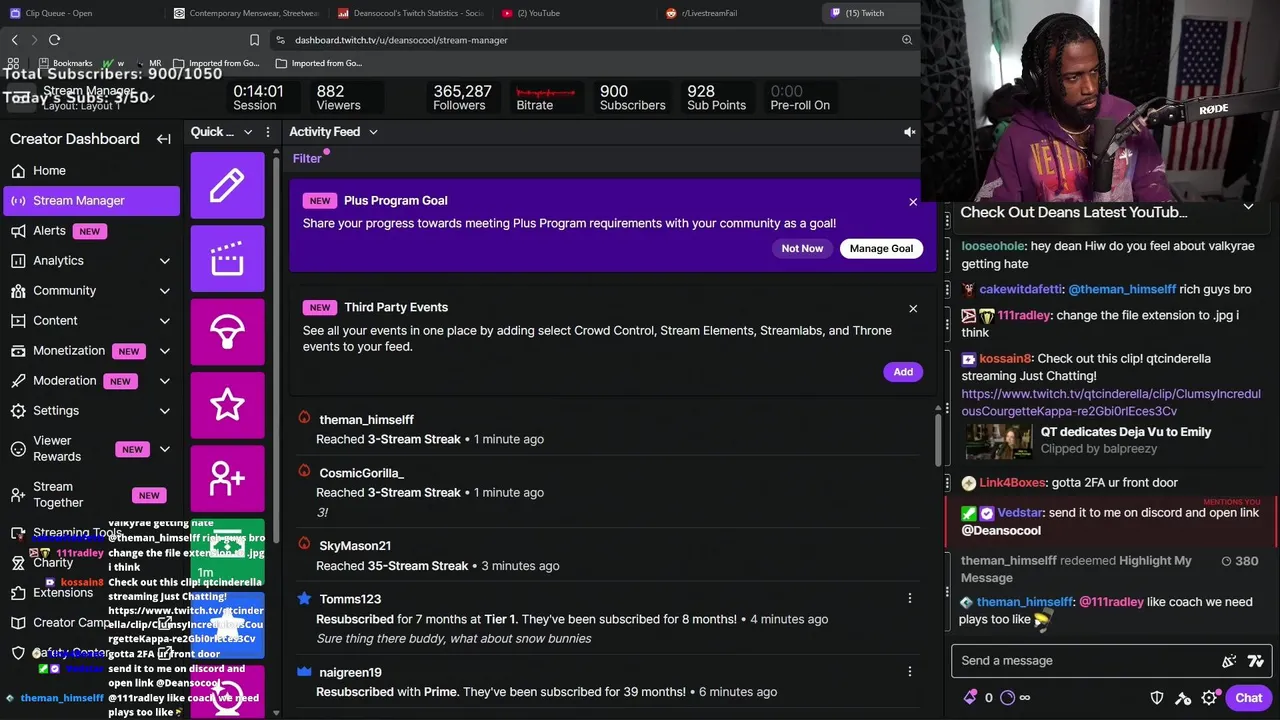Image resolution: width=1280 pixels, height=720 pixels.
Task: Click the Manage Goal button
Action: click(881, 249)
